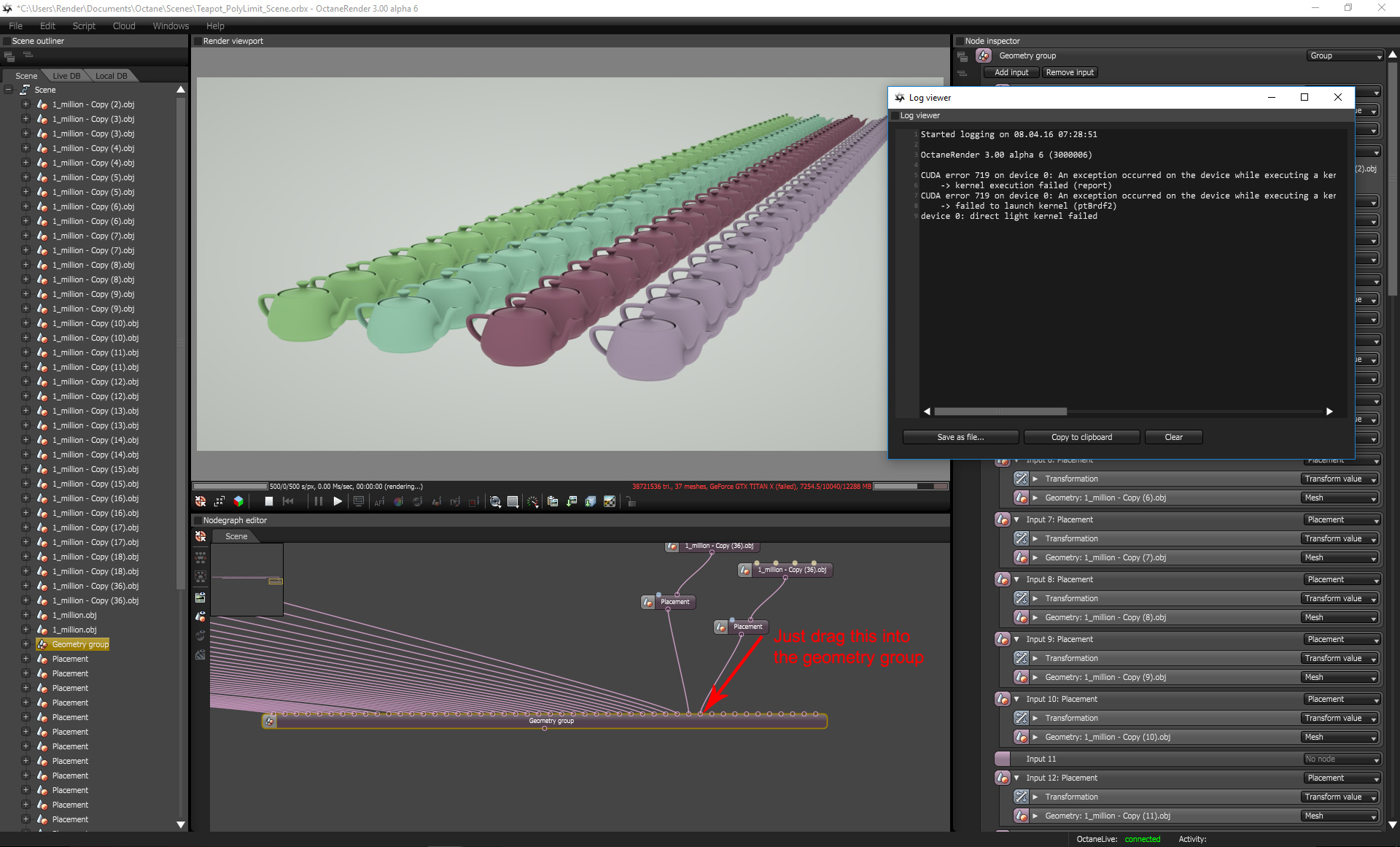Pause the render

click(x=319, y=501)
